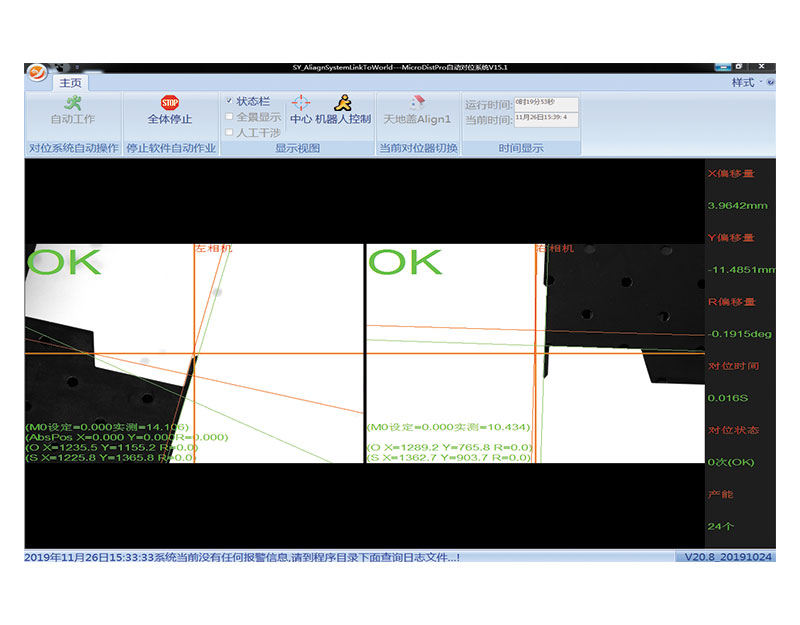This screenshot has width=800, height=625.
Task: Tick the 人工干涉 checkbox
Action: (230, 132)
